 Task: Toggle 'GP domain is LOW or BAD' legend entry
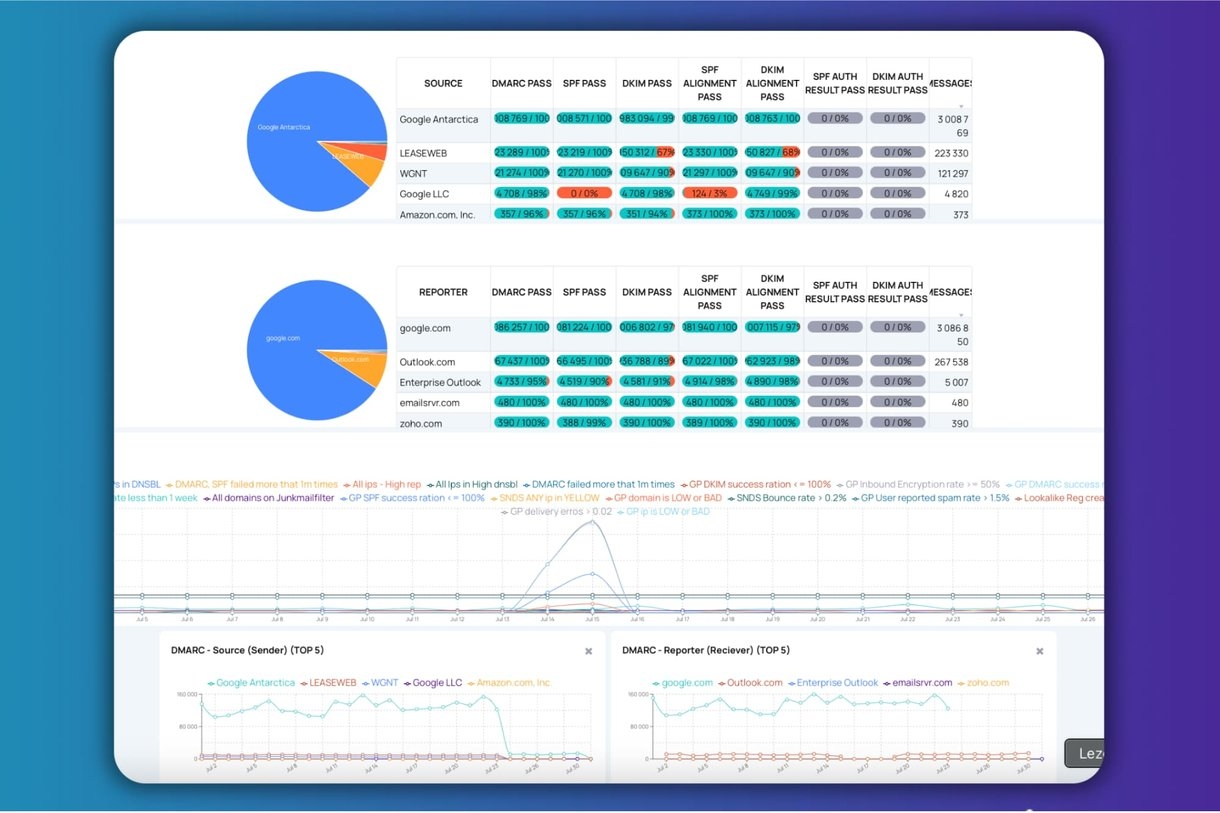(664, 498)
